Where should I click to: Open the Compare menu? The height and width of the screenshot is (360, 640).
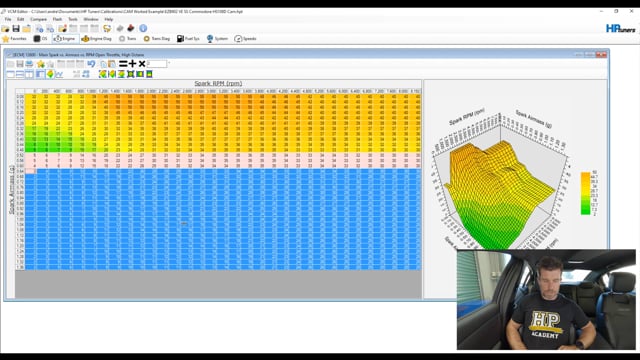pyautogui.click(x=38, y=19)
